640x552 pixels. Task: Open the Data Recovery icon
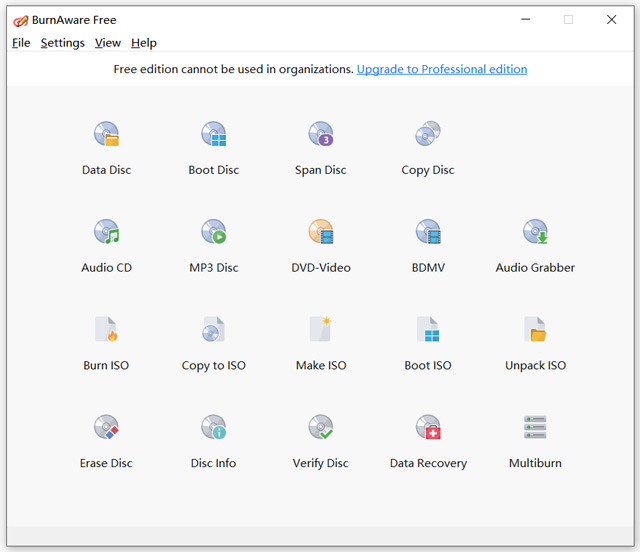pyautogui.click(x=428, y=427)
